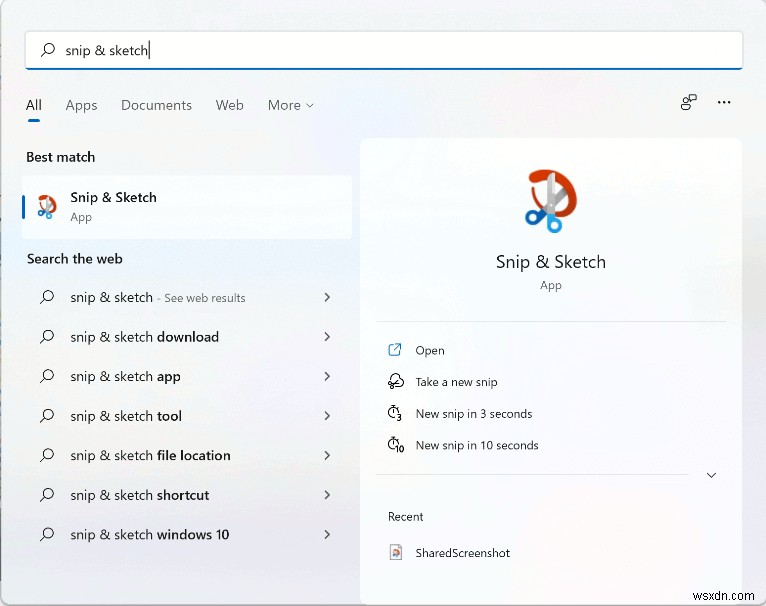
Task: Click search icon beside 'snip & sketch download'
Action: tap(47, 336)
